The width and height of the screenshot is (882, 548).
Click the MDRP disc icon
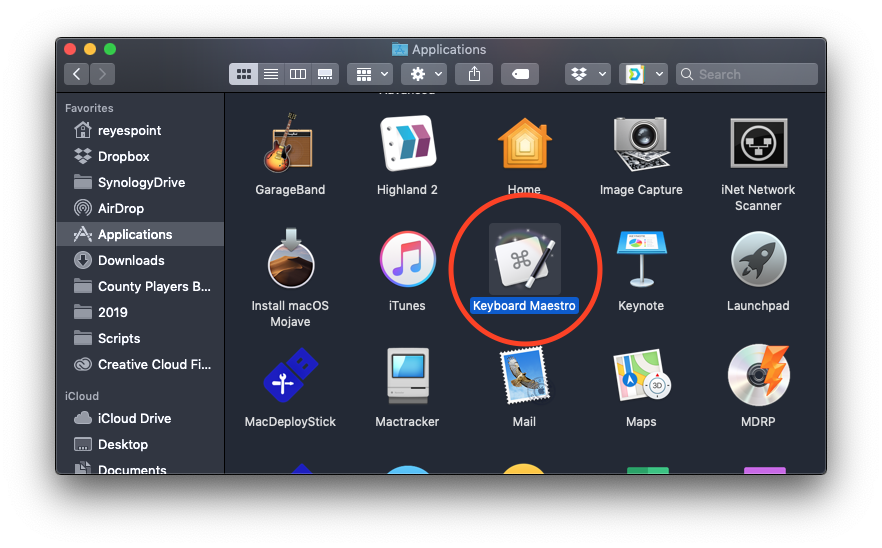pos(758,375)
